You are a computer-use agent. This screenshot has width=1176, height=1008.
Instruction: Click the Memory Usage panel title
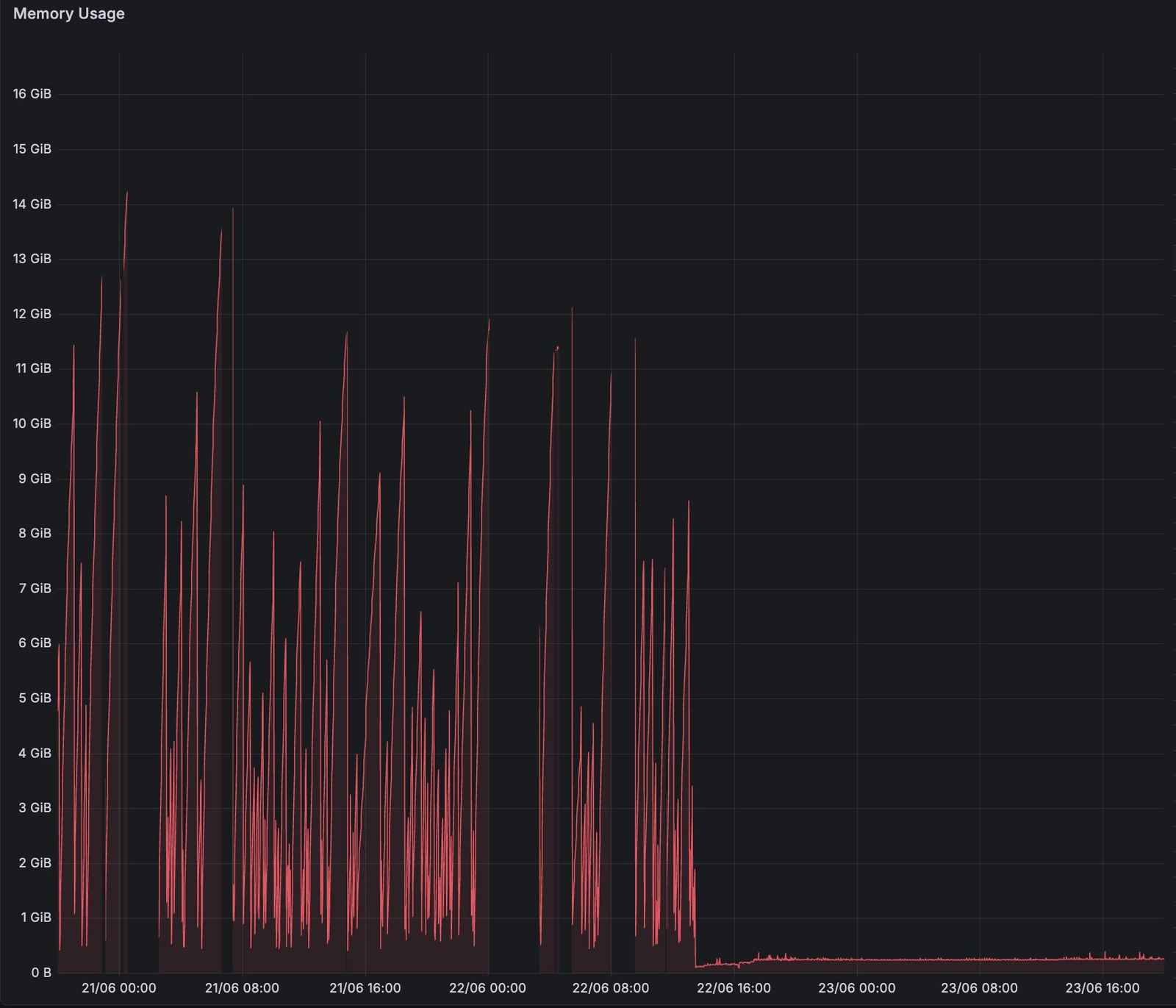pyautogui.click(x=69, y=14)
